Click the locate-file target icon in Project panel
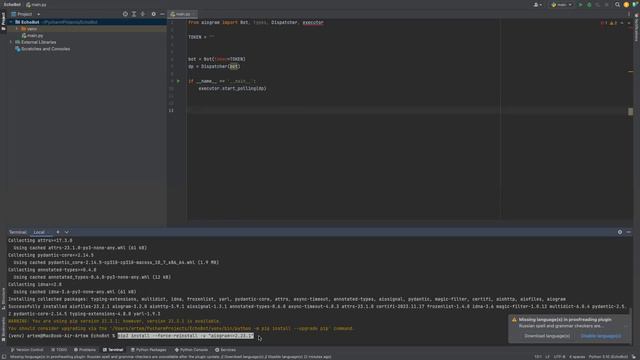Image resolution: width=640 pixels, height=360 pixels. point(125,14)
